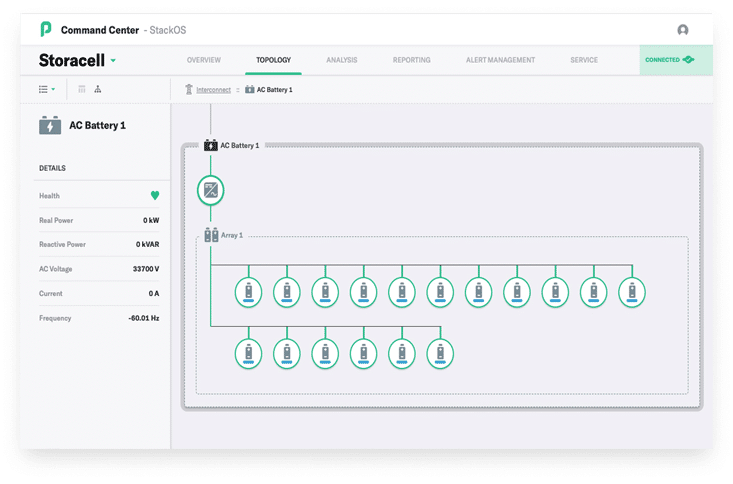Select the eighth battery node in top row

517,292
